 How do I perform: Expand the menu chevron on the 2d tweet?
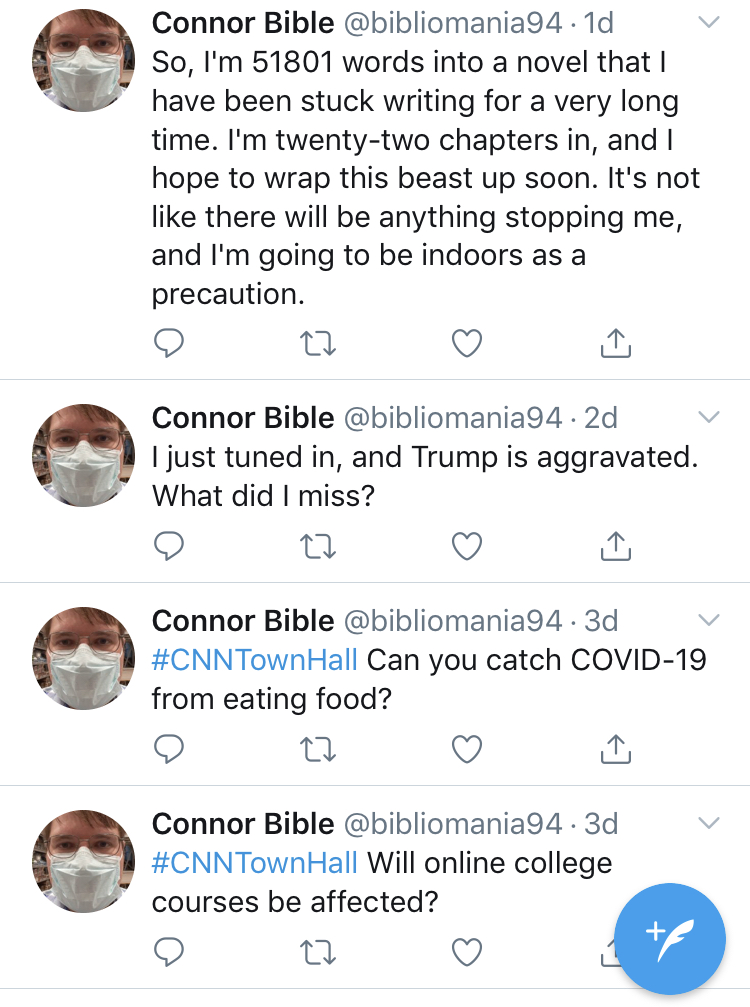click(x=709, y=417)
